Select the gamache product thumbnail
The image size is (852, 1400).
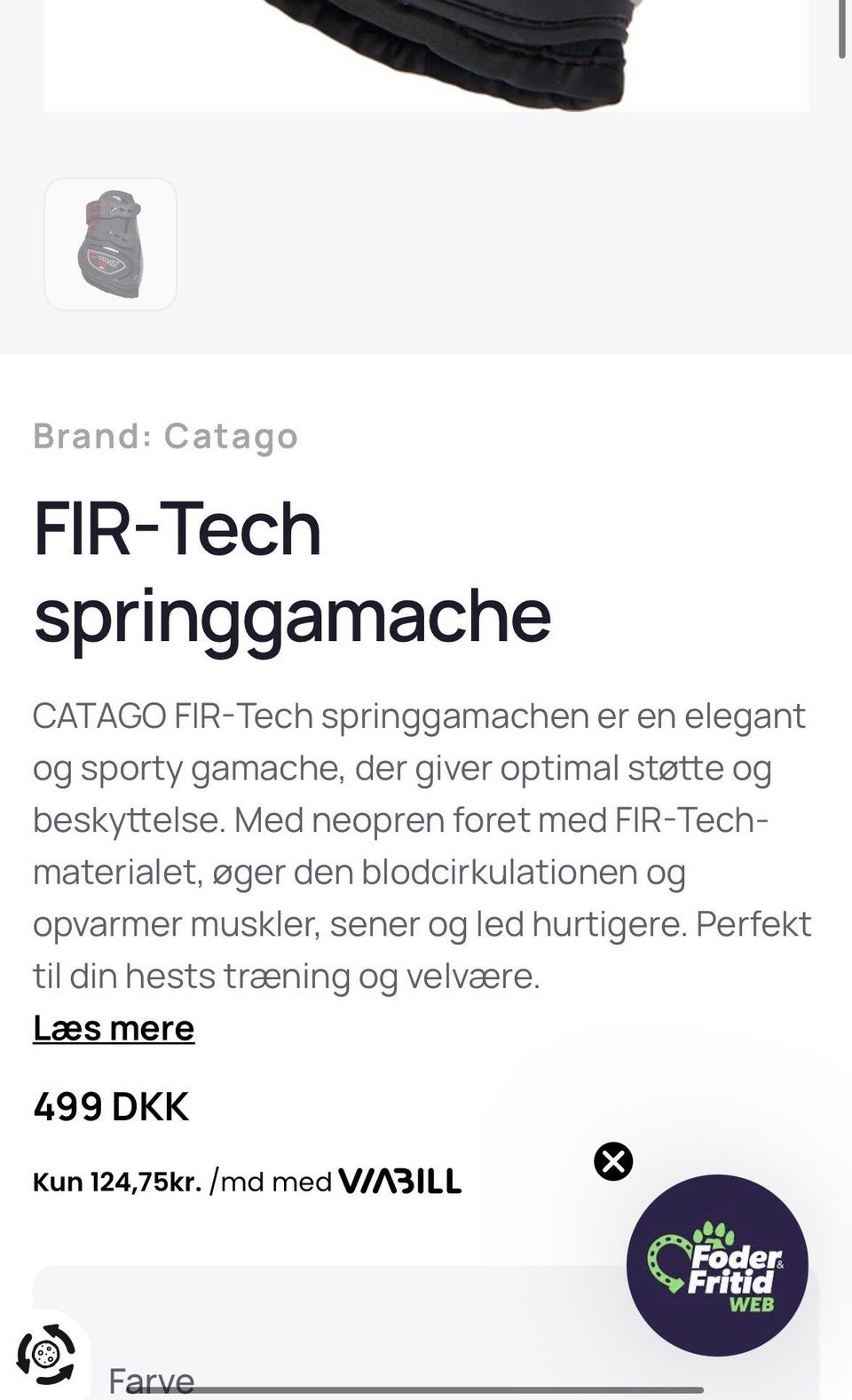coord(111,244)
